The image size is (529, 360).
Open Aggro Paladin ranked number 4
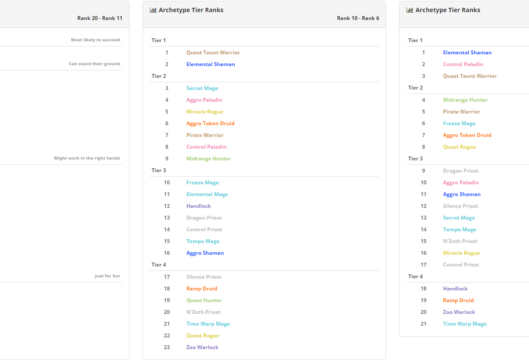(x=204, y=100)
